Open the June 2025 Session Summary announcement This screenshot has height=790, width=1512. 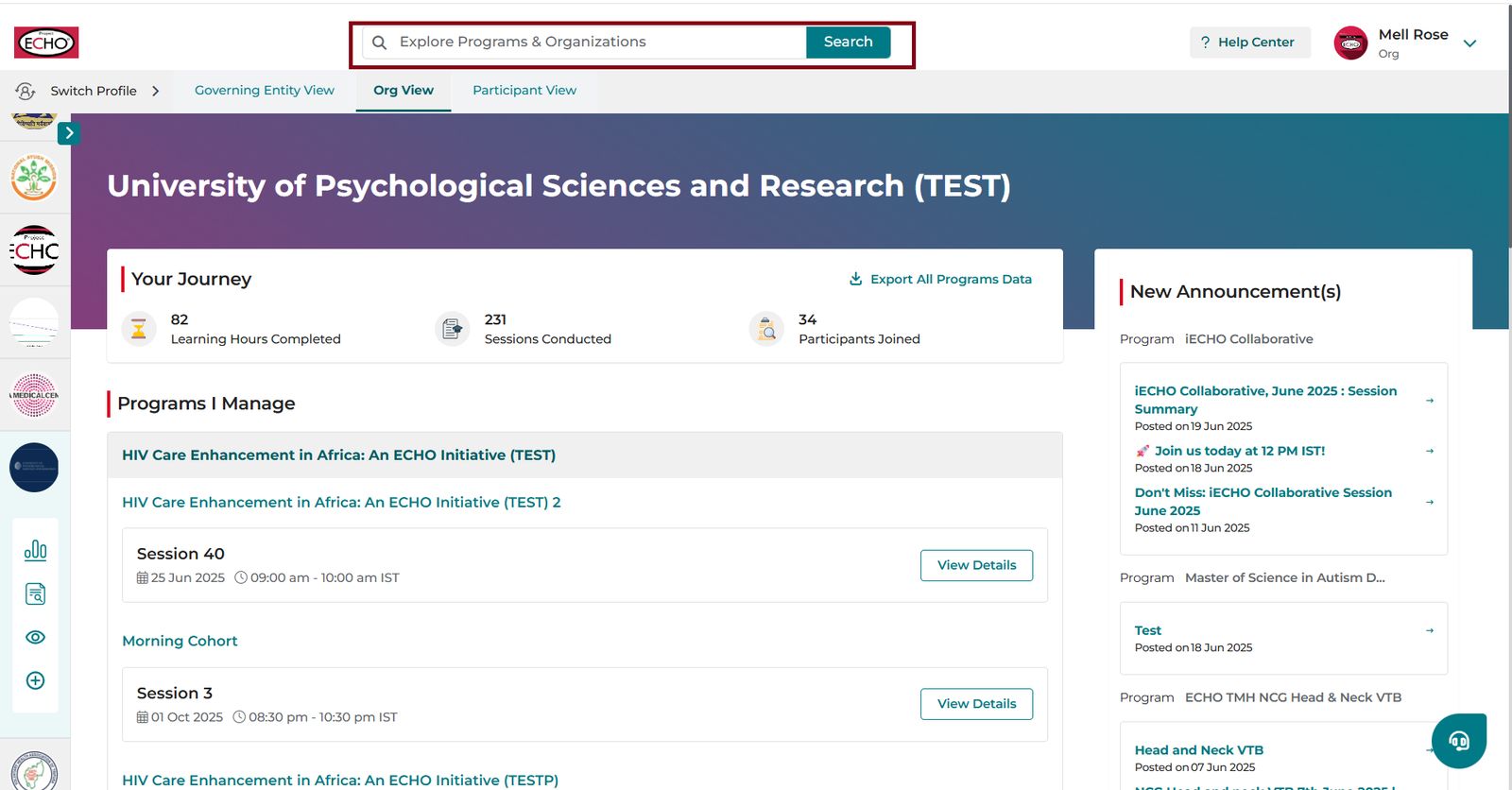coord(1265,400)
